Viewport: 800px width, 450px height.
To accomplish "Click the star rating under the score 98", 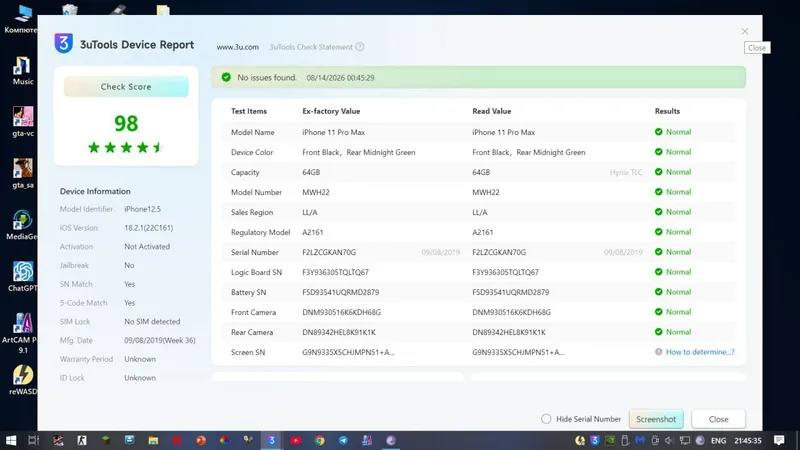I will (126, 147).
